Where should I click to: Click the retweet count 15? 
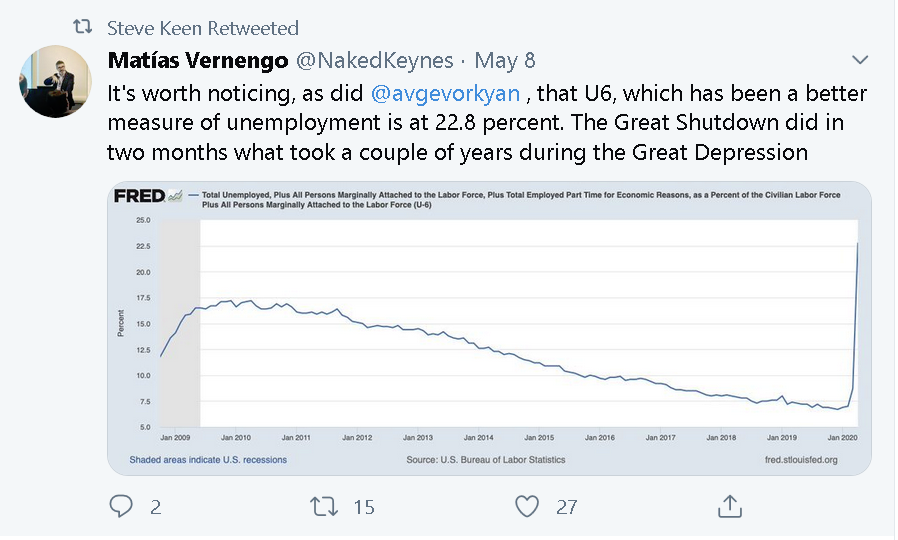click(x=364, y=507)
